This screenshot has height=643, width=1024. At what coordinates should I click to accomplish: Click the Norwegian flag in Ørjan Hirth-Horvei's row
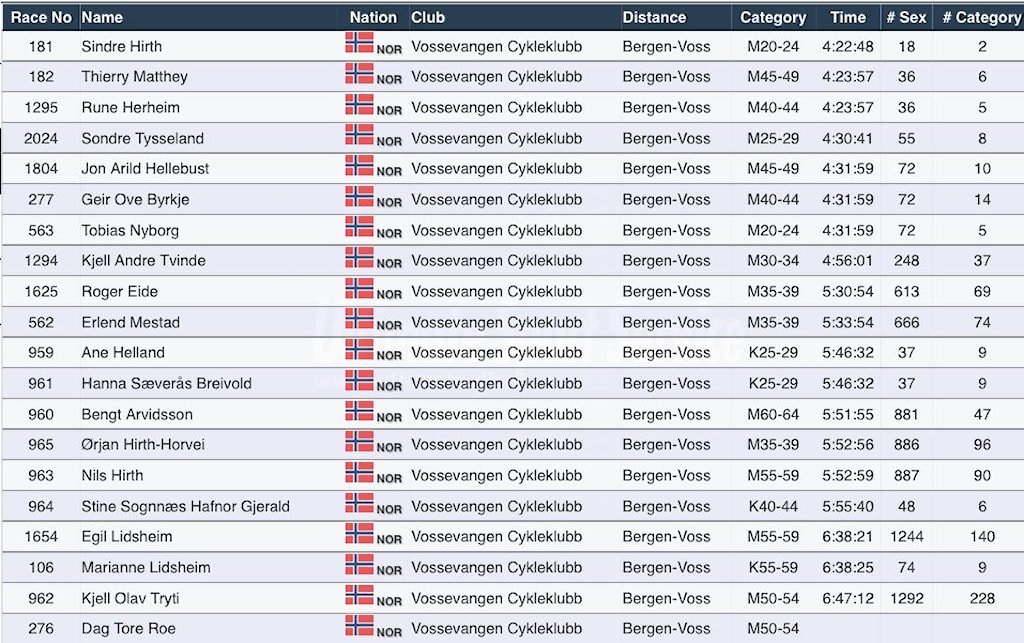359,441
